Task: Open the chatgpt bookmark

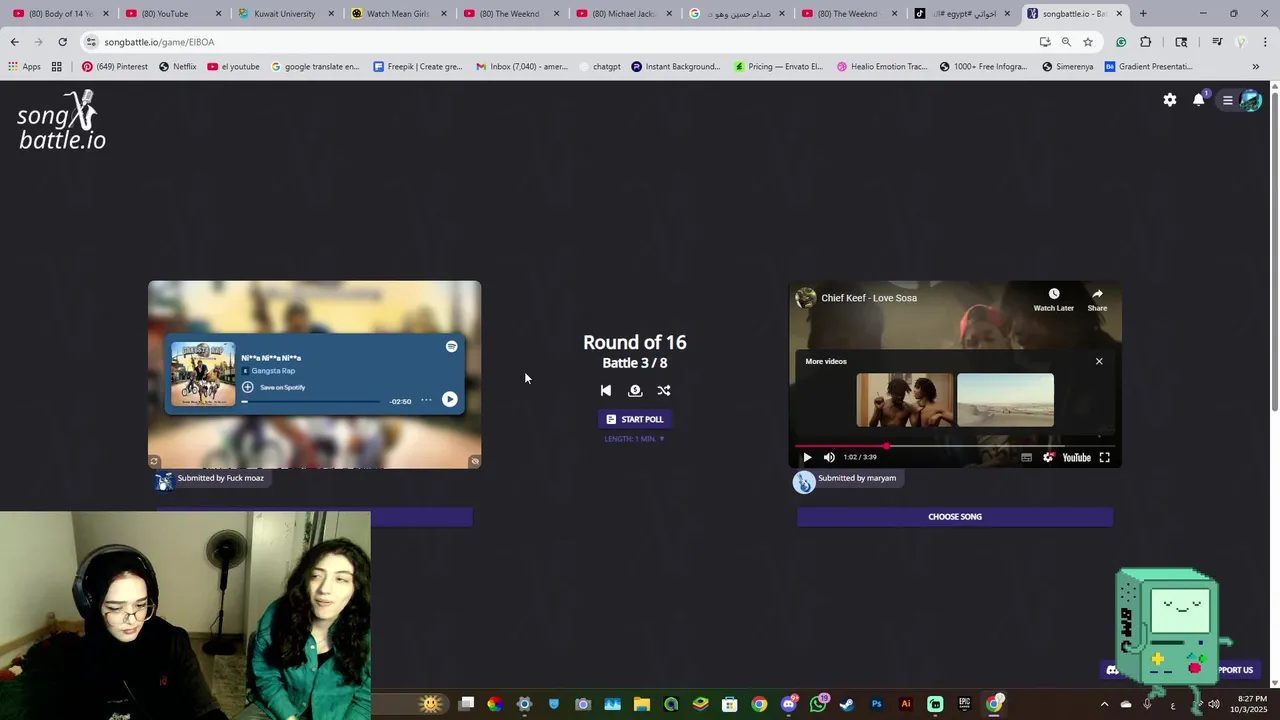Action: pos(598,67)
